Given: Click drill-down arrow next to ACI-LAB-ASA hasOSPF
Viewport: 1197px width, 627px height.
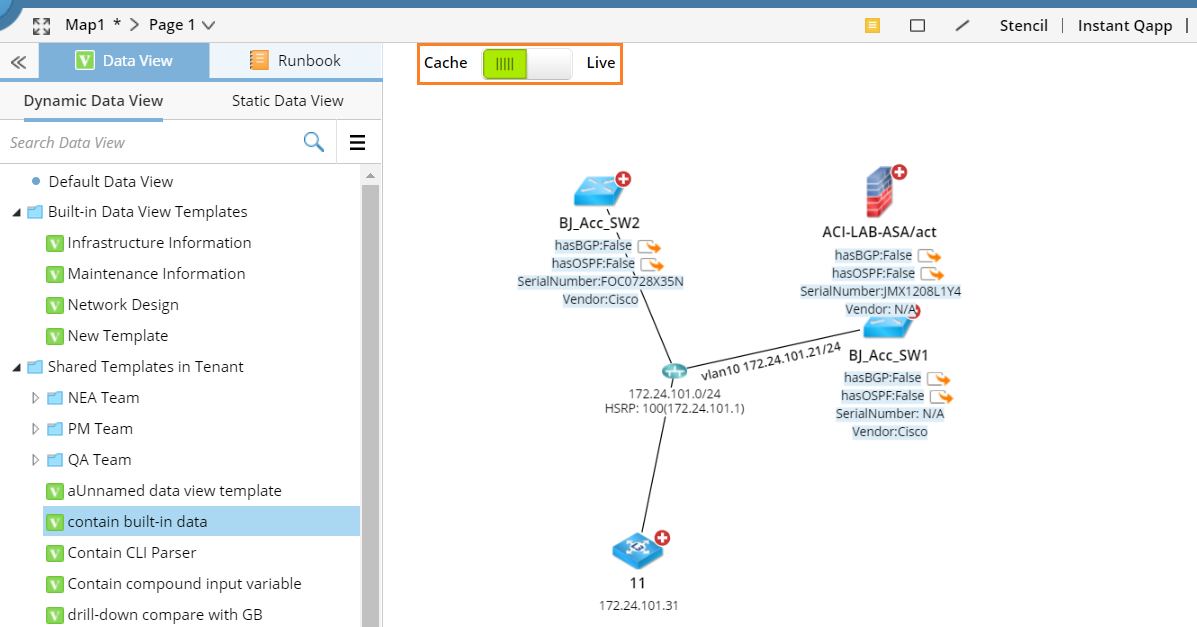Looking at the screenshot, I should pos(932,273).
